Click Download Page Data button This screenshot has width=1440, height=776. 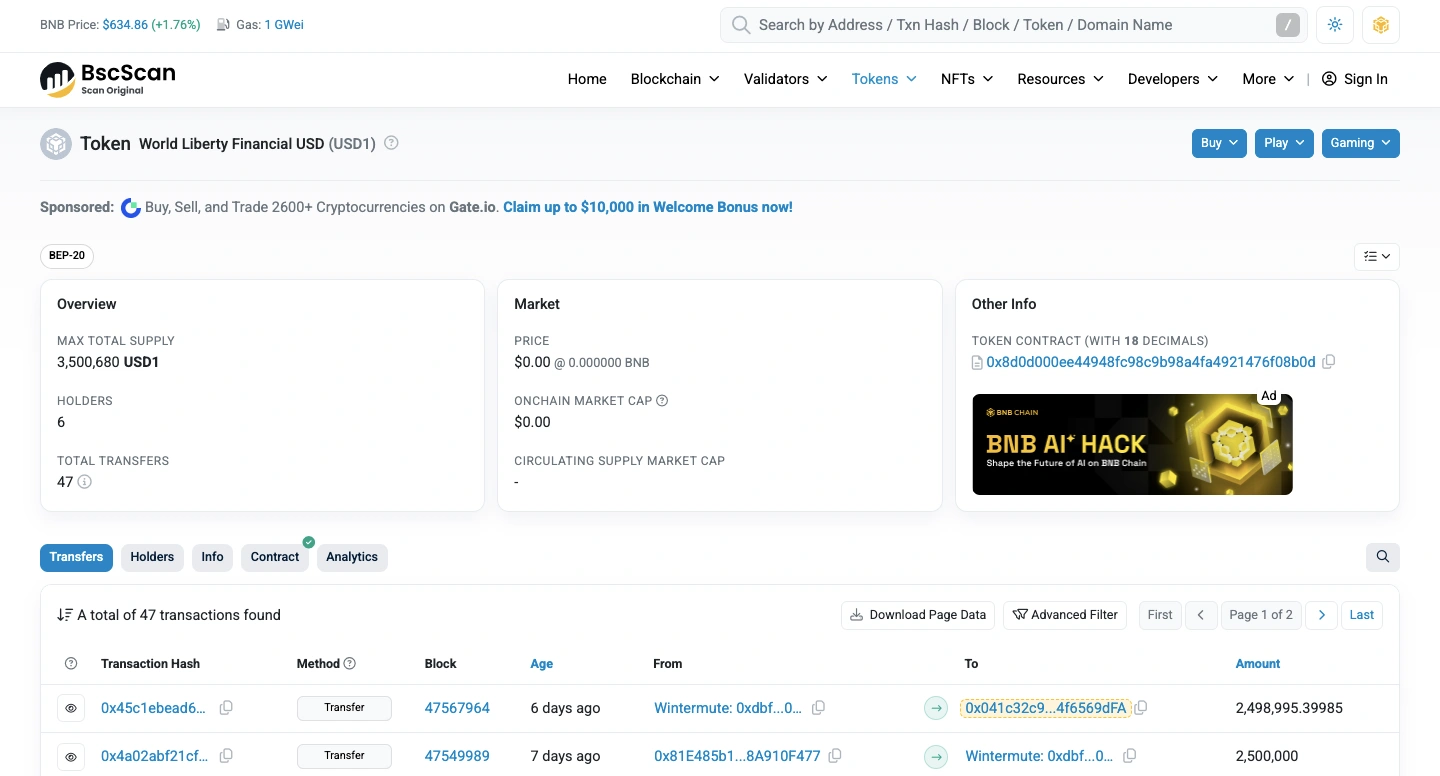(918, 615)
